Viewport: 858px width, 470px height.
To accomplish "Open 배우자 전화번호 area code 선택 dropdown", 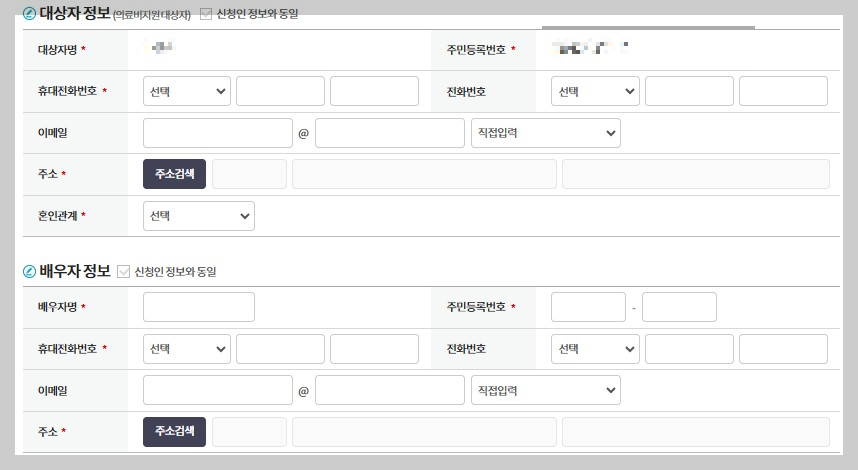I will pyautogui.click(x=595, y=349).
